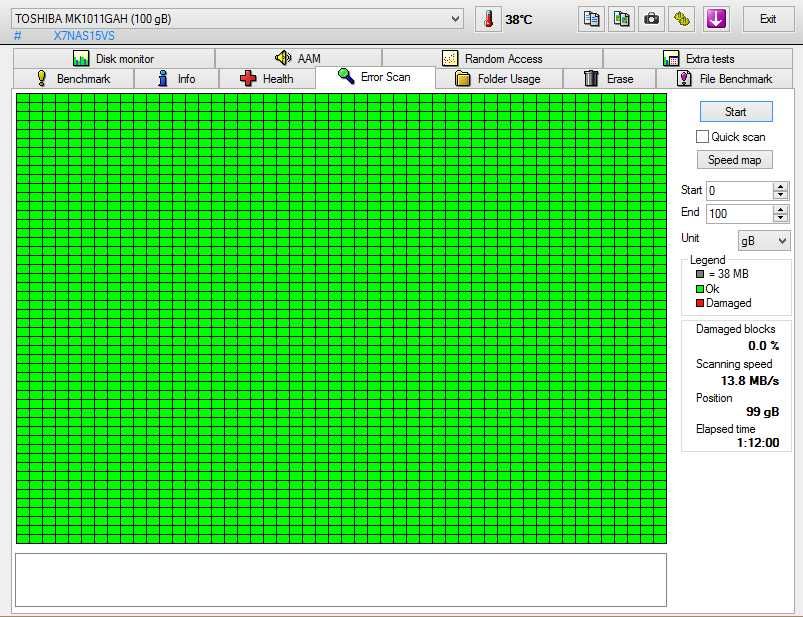Click the temperature thermometer icon

point(488,19)
